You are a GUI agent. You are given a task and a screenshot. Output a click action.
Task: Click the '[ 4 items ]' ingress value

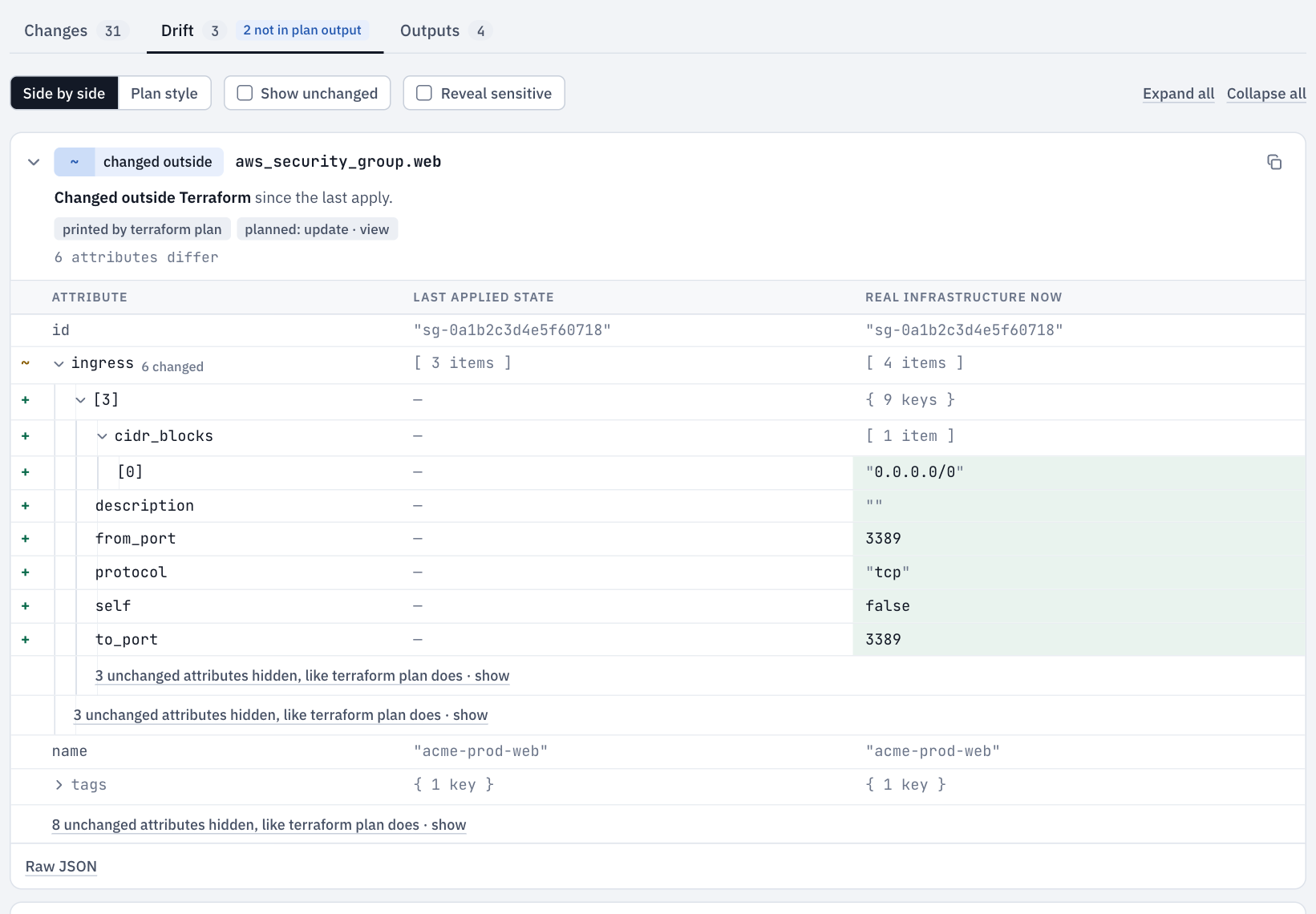coord(914,363)
